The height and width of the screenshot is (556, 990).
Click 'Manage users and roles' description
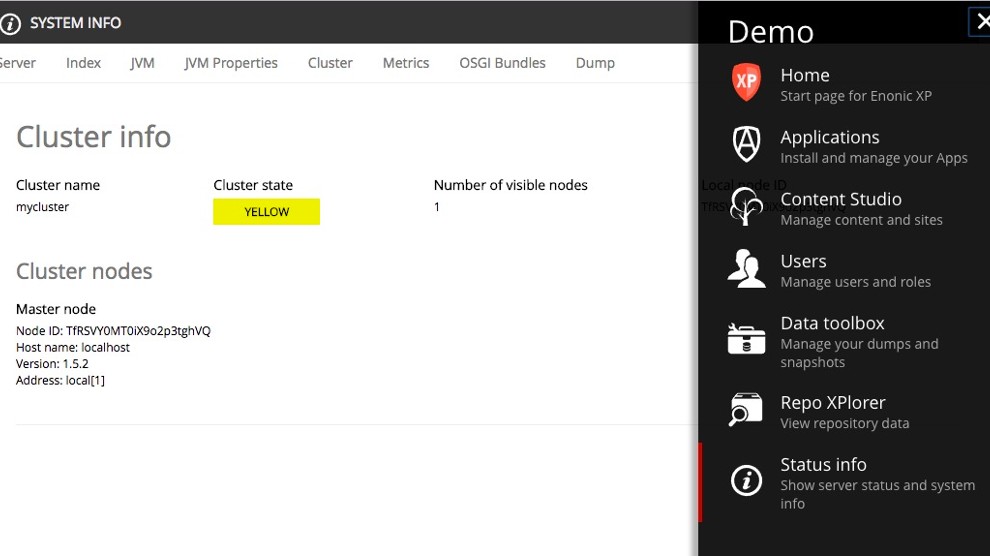click(856, 282)
